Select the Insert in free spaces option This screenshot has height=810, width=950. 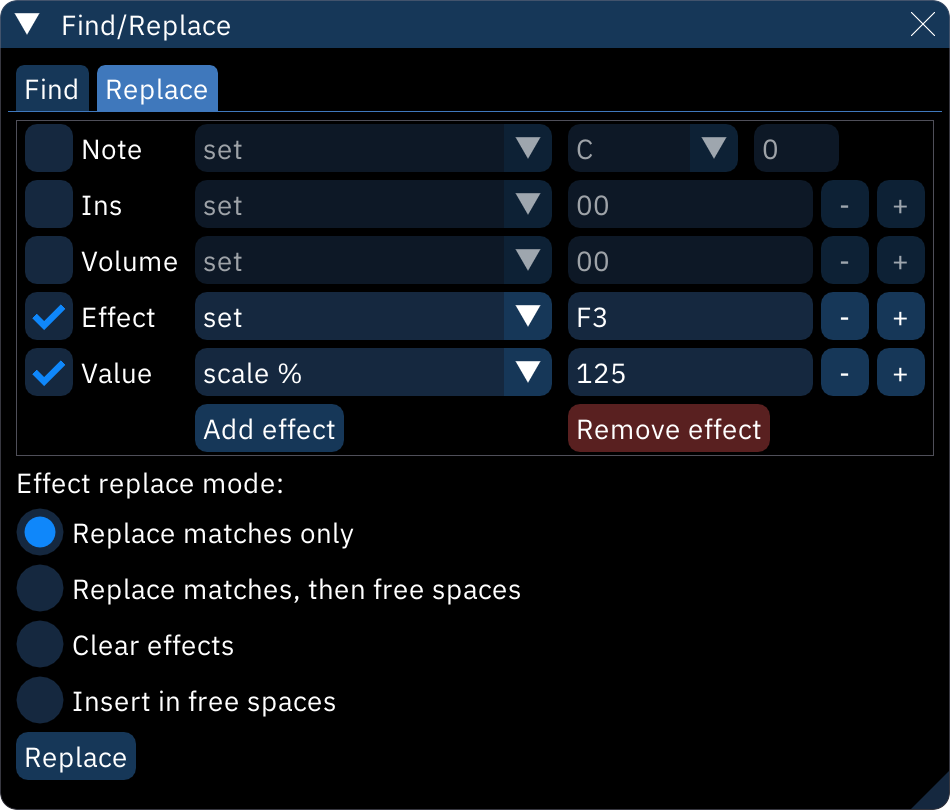[39, 700]
